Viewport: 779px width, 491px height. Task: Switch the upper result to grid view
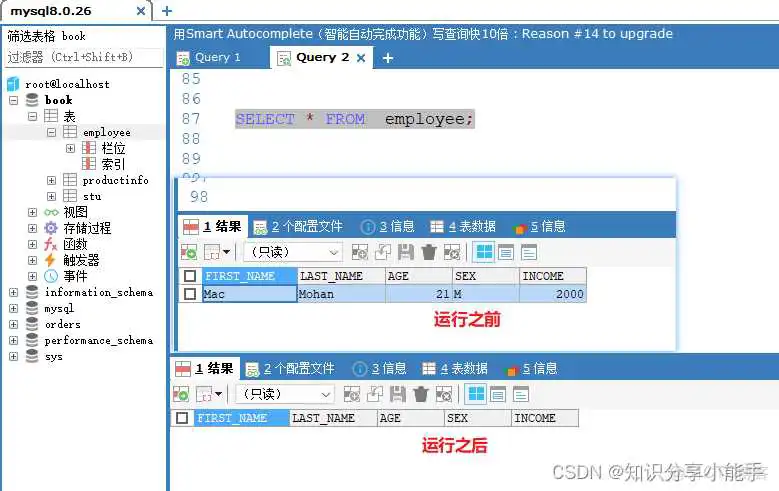coord(484,252)
